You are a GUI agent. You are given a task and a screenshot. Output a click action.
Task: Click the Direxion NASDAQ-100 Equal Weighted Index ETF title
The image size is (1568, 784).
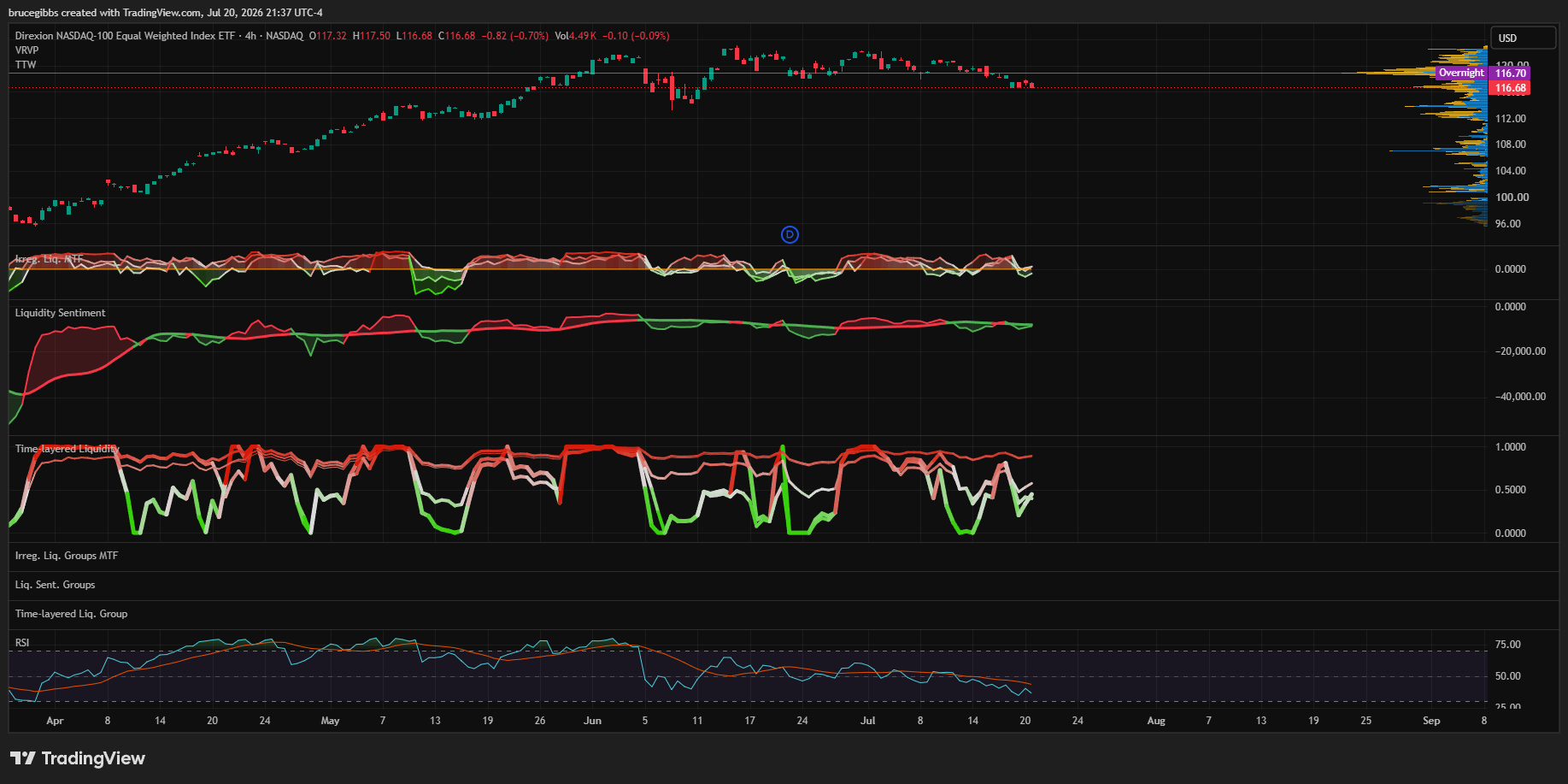[x=125, y=36]
